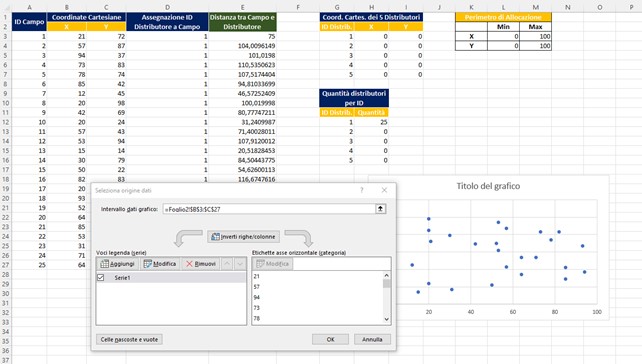Click Assegnazione ID Distributore a Campo header

click(167, 22)
